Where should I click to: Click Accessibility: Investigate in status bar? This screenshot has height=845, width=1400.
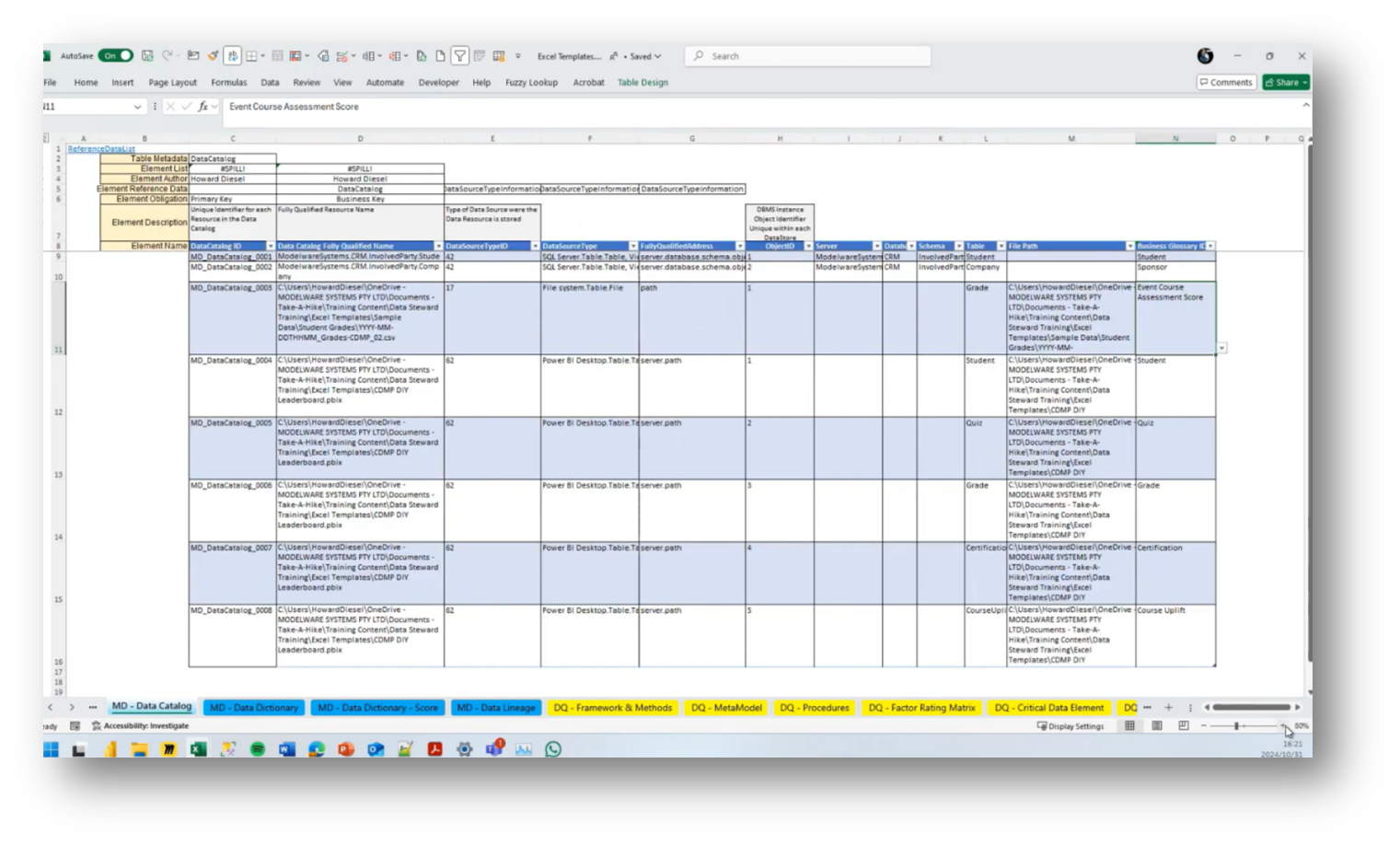[140, 726]
